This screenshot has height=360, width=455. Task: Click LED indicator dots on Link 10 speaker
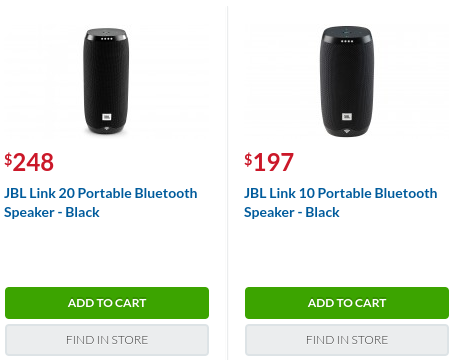click(x=347, y=41)
